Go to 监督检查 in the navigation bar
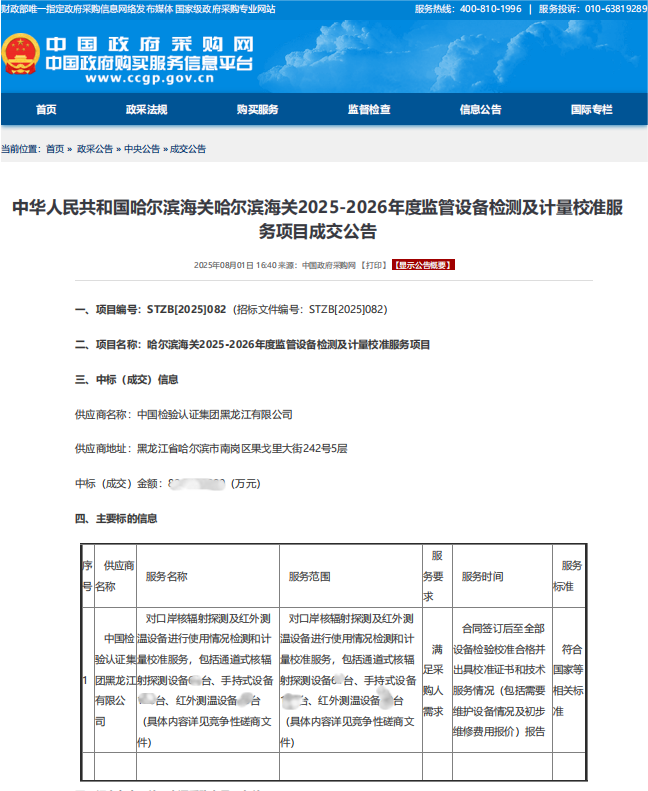This screenshot has width=648, height=791. (369, 110)
